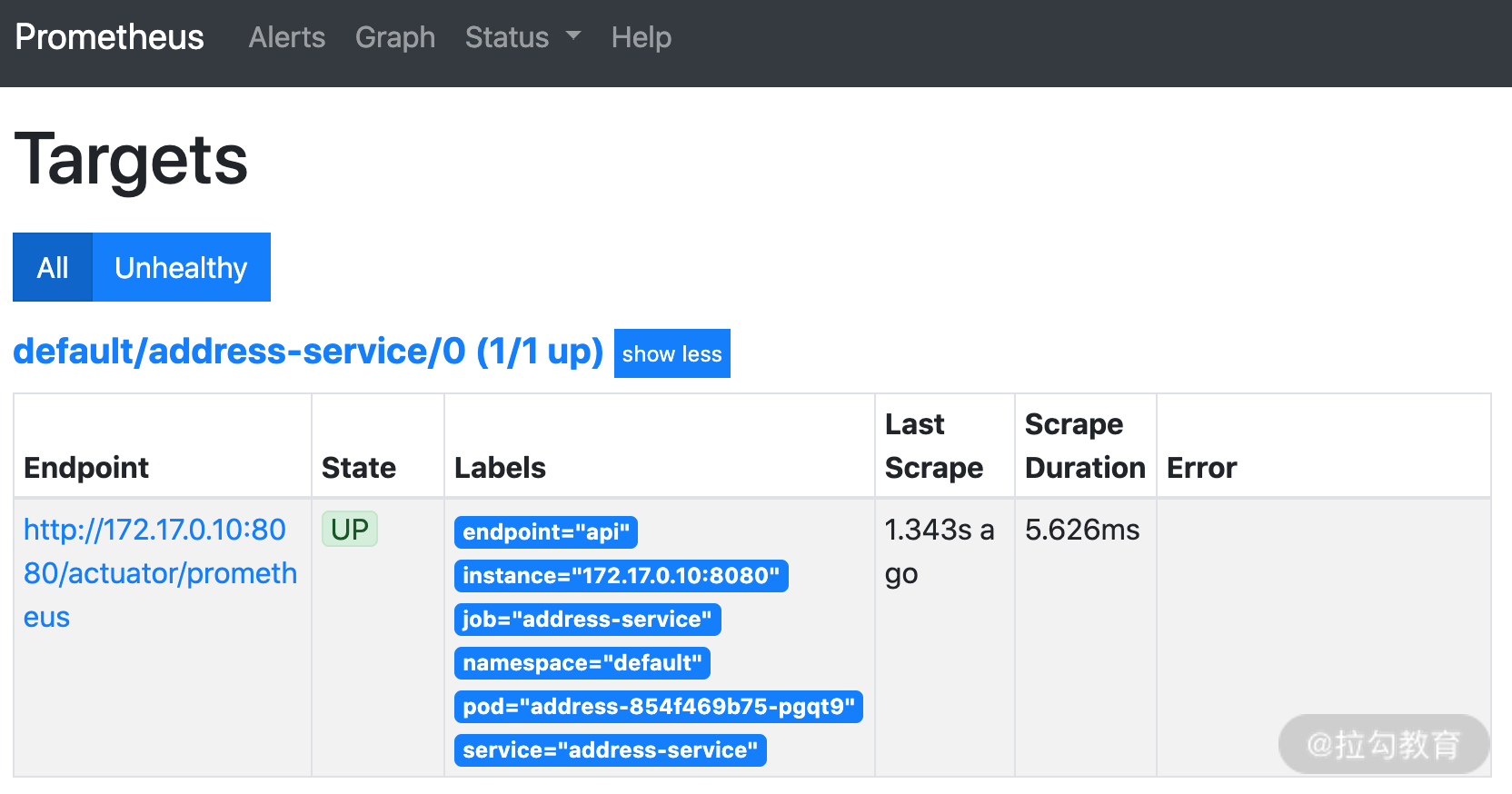Select the service="address-service" label

tap(611, 750)
